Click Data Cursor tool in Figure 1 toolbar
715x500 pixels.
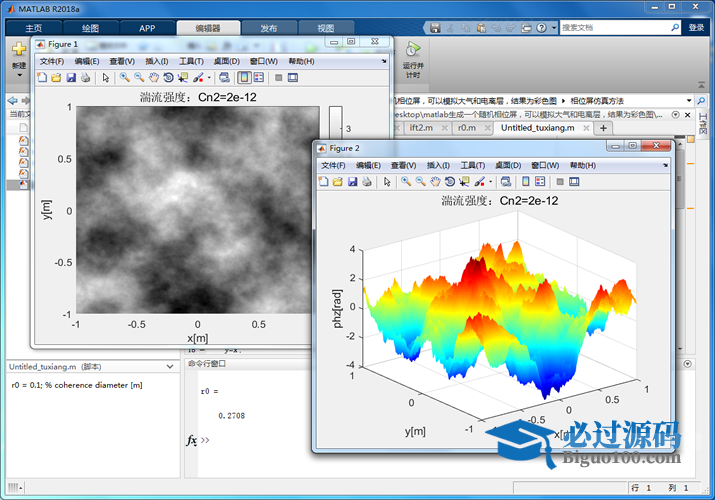click(183, 77)
